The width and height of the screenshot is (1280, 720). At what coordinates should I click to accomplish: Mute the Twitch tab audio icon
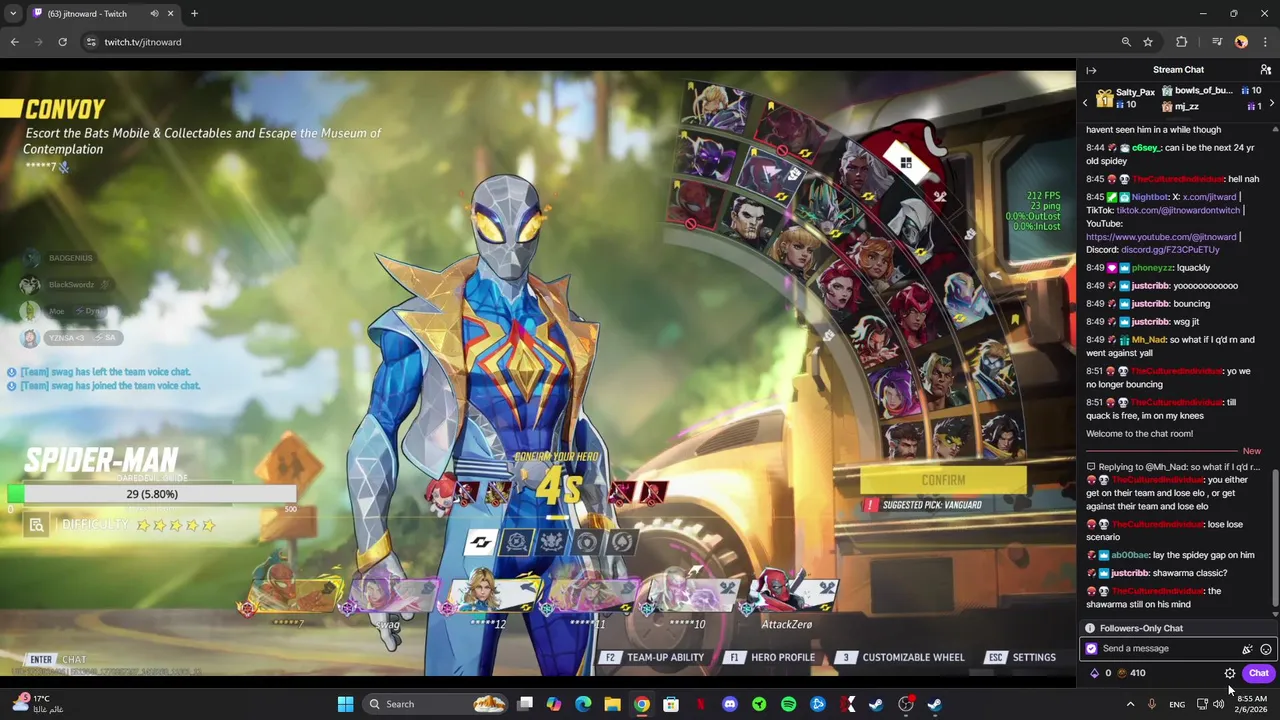pyautogui.click(x=155, y=14)
